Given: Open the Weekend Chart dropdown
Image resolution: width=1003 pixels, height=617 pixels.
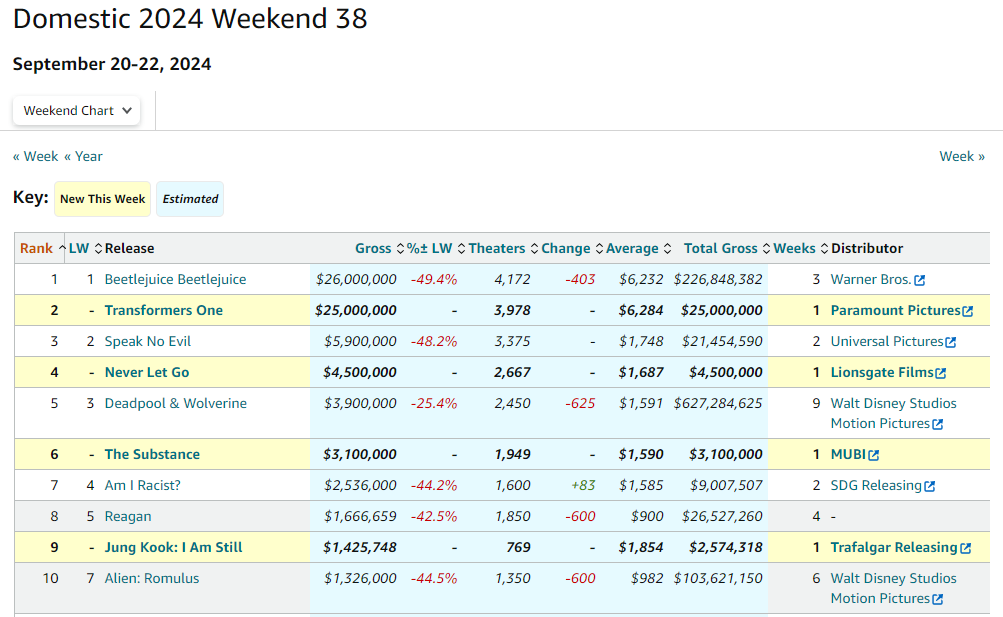Looking at the screenshot, I should 76,111.
